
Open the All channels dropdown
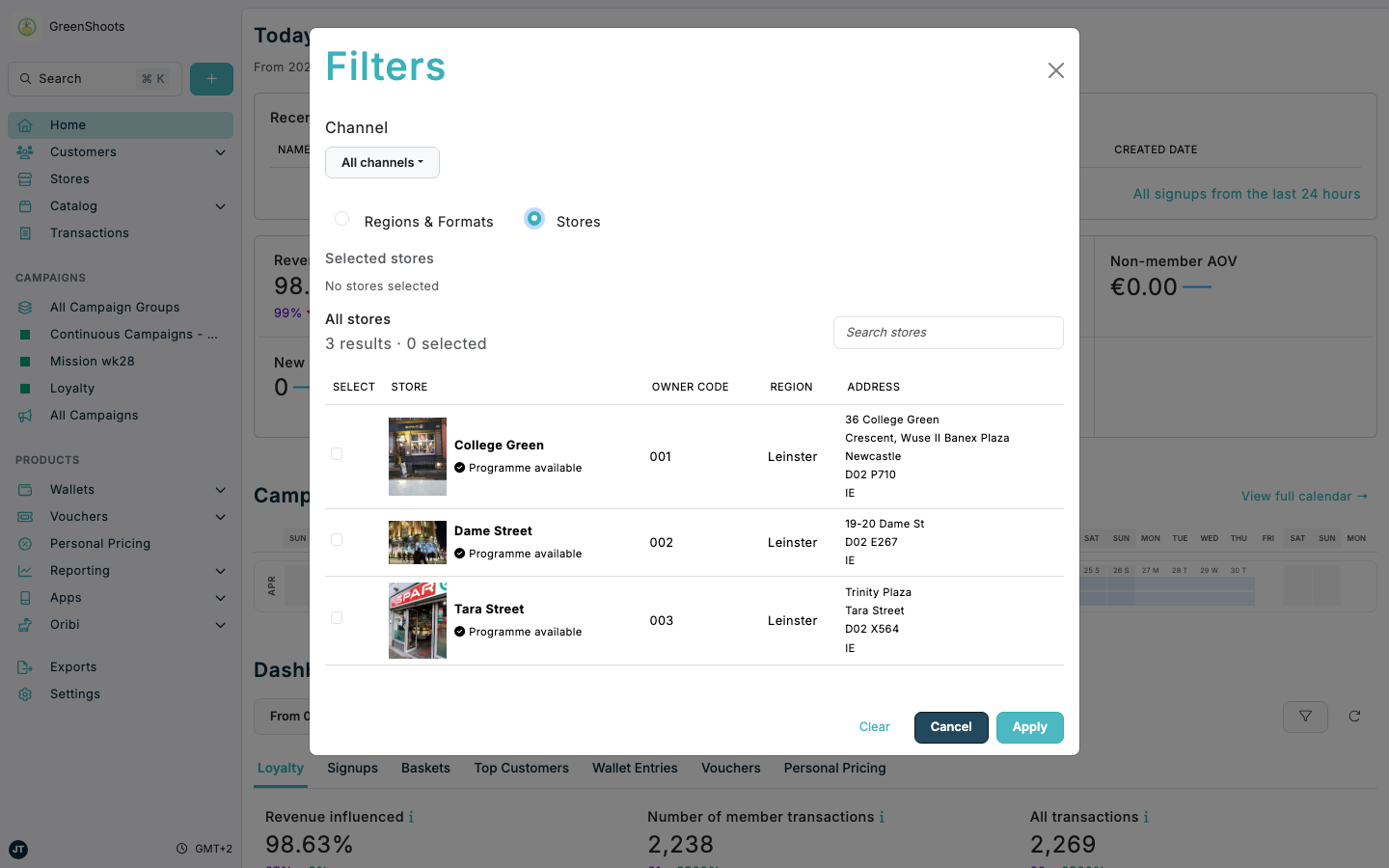click(x=382, y=162)
